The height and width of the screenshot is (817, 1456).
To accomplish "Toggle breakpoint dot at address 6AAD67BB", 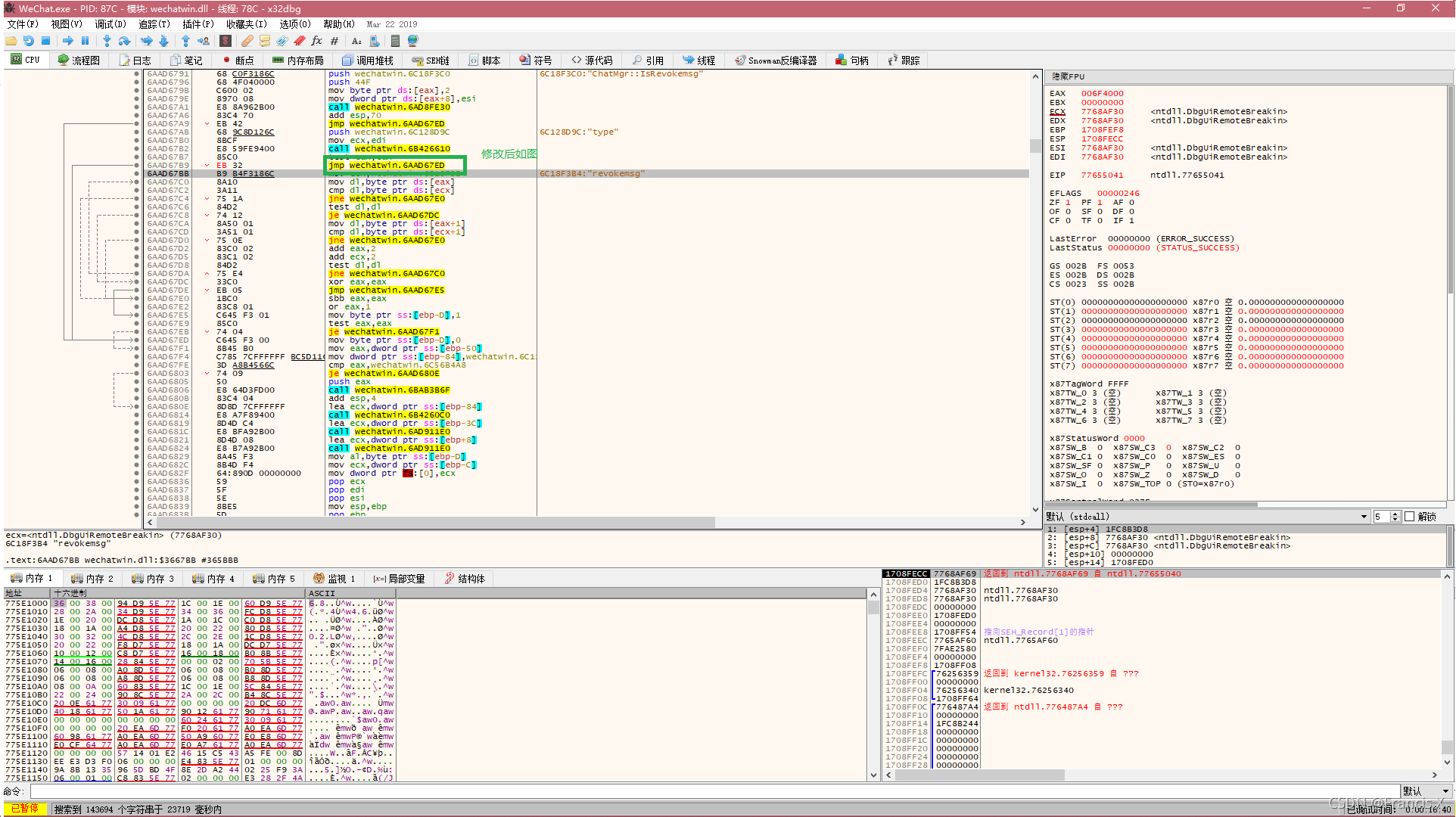I will (x=136, y=174).
